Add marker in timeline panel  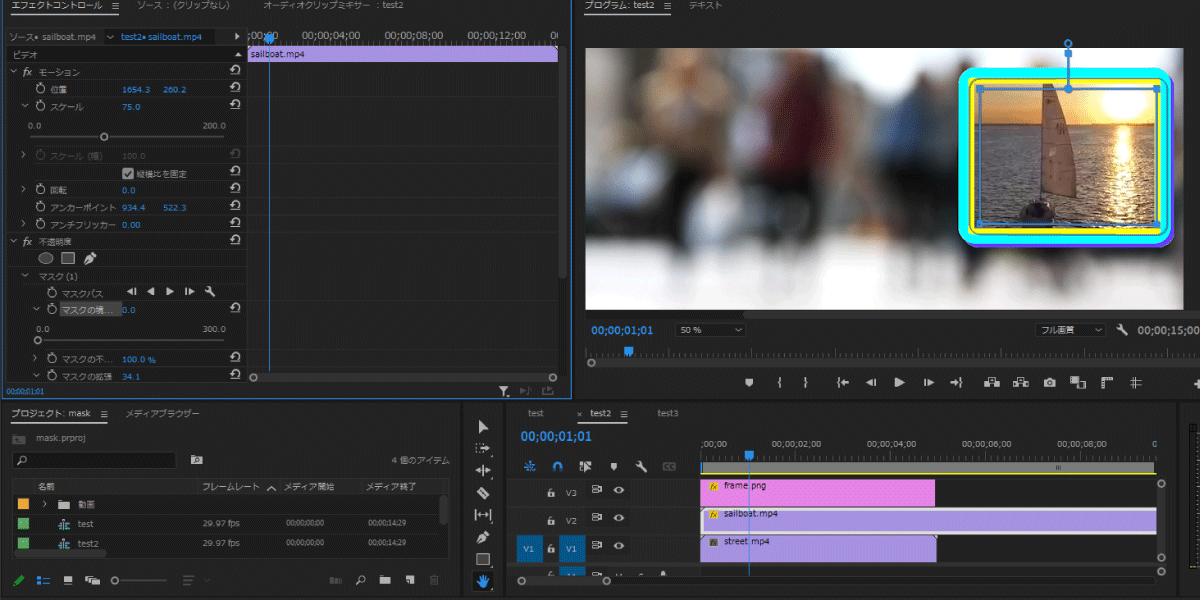coord(614,466)
